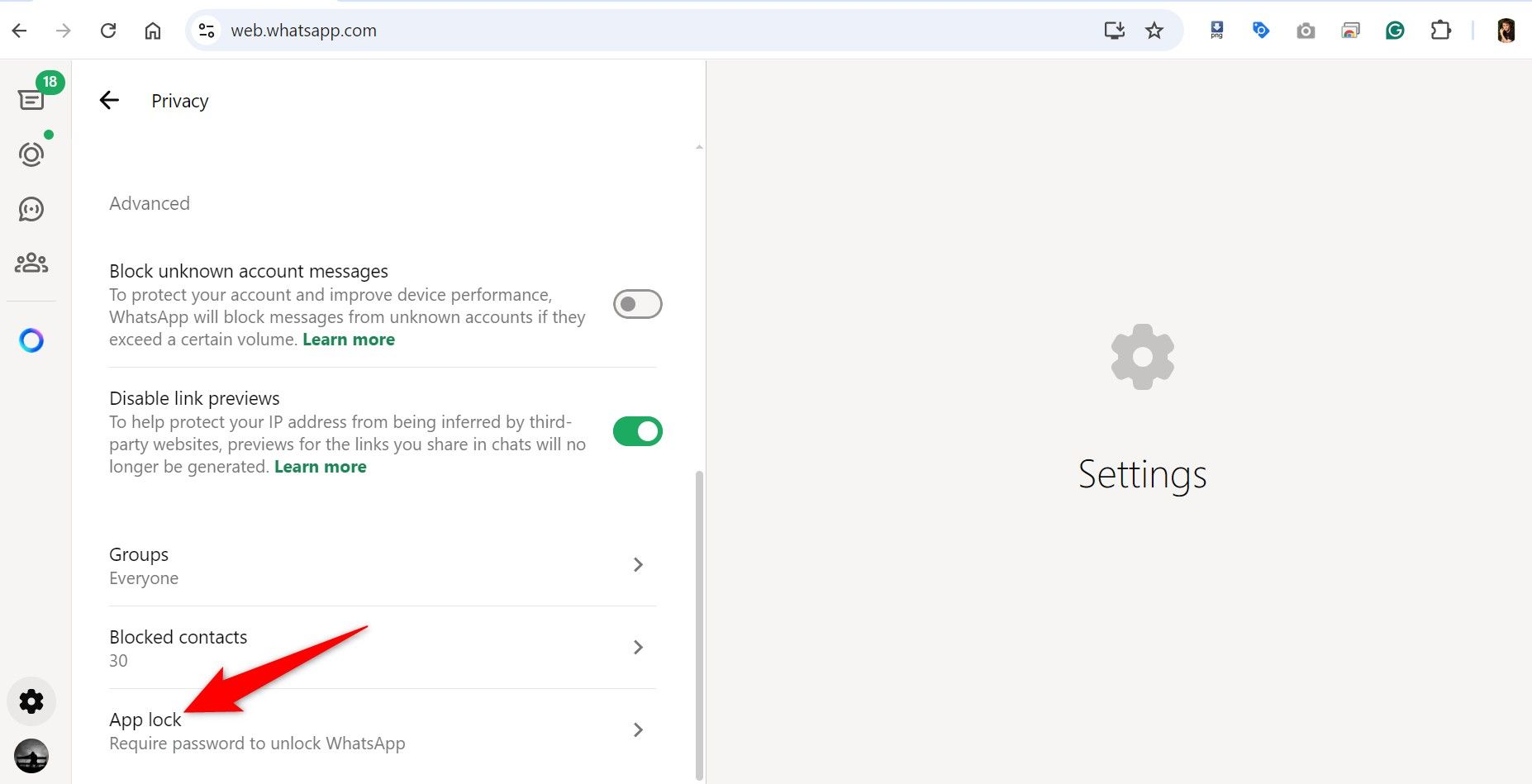Expand the Blocked contacts chevron

638,647
